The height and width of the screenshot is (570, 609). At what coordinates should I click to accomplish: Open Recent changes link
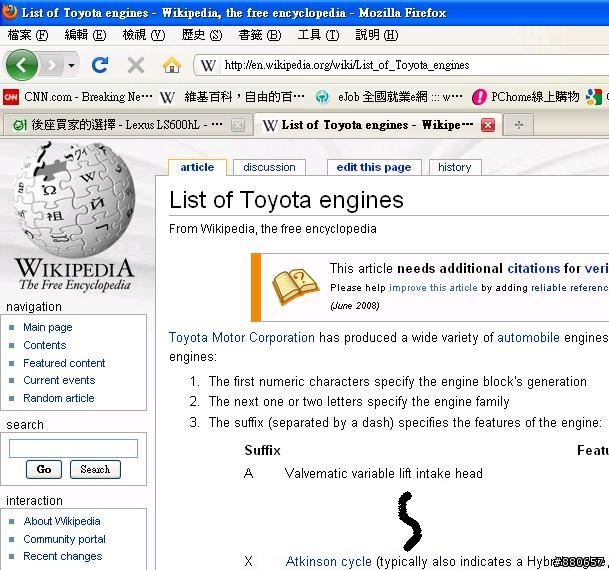pyautogui.click(x=63, y=556)
